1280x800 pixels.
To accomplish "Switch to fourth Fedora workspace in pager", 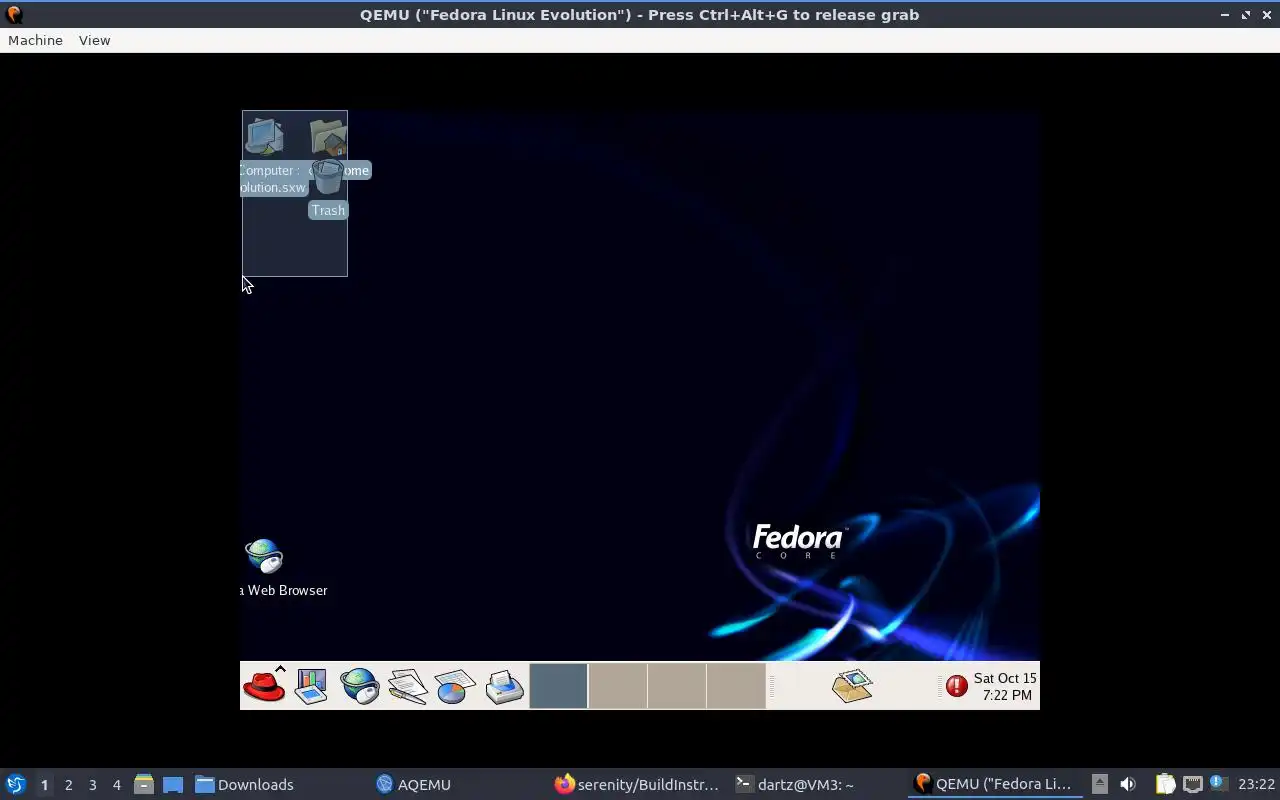I will [735, 686].
